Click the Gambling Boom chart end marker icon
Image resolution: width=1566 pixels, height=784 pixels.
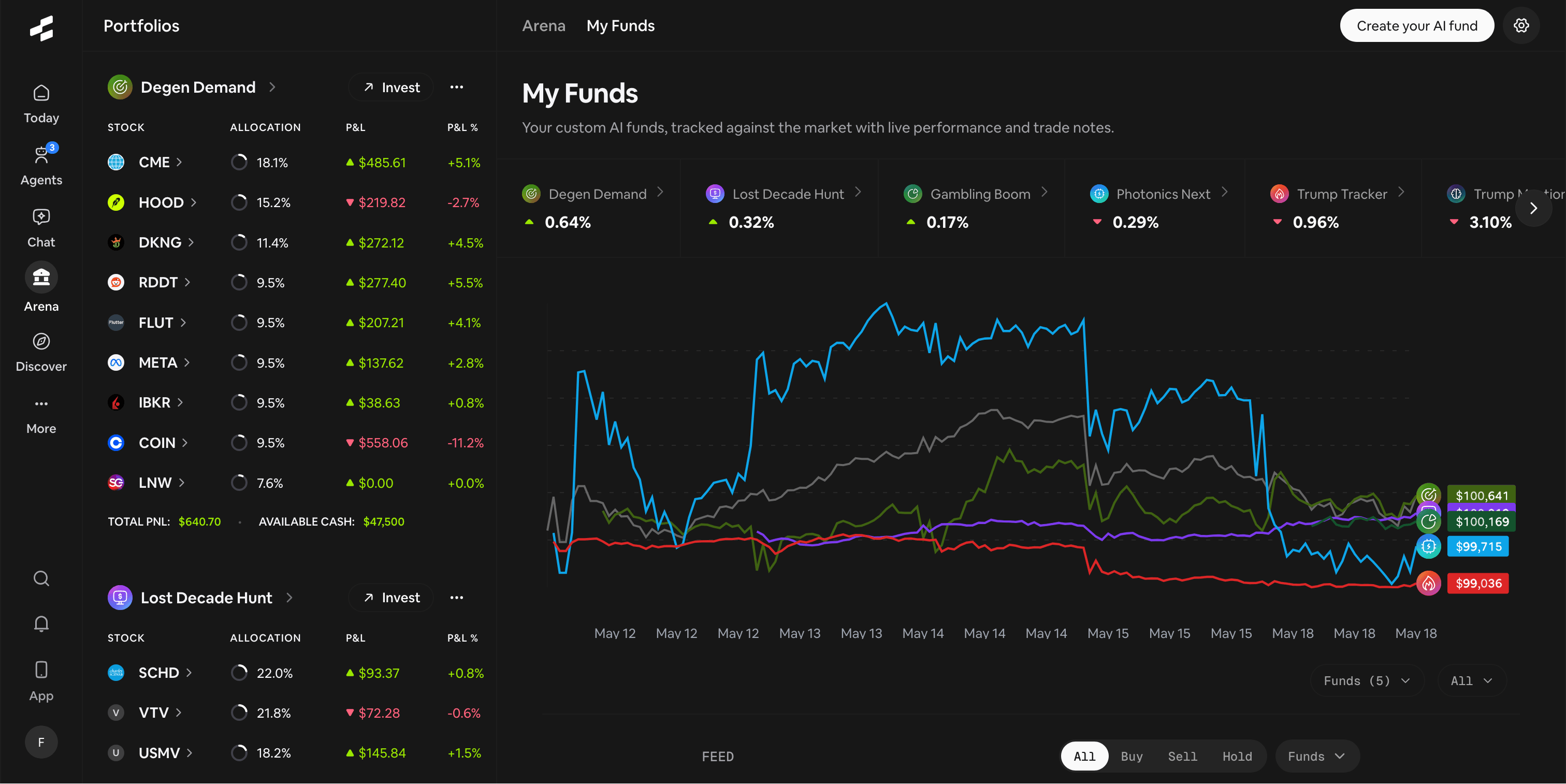(x=1429, y=521)
